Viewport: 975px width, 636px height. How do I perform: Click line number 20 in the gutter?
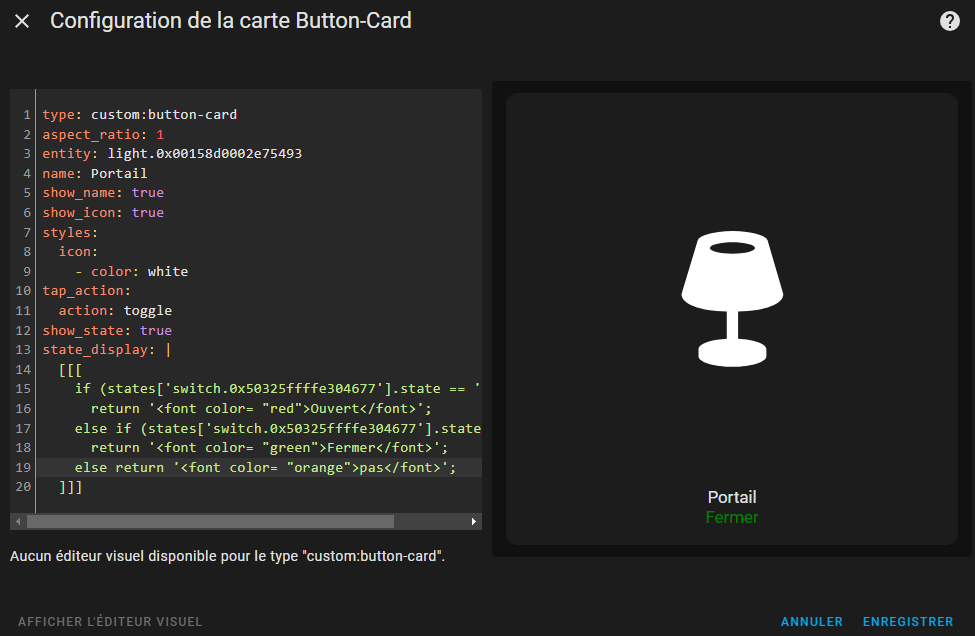coord(23,487)
